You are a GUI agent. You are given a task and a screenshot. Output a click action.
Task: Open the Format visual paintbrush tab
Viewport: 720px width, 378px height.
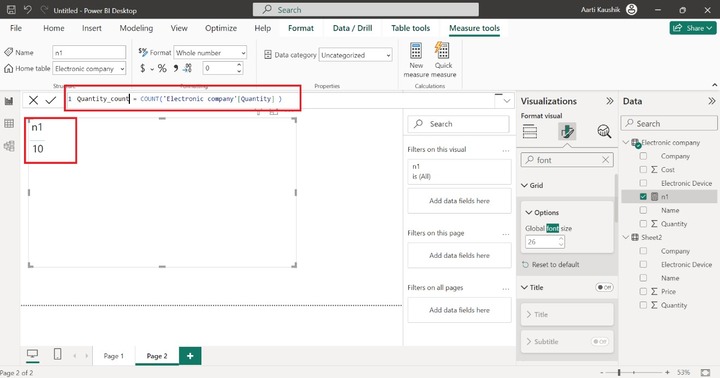pyautogui.click(x=567, y=132)
